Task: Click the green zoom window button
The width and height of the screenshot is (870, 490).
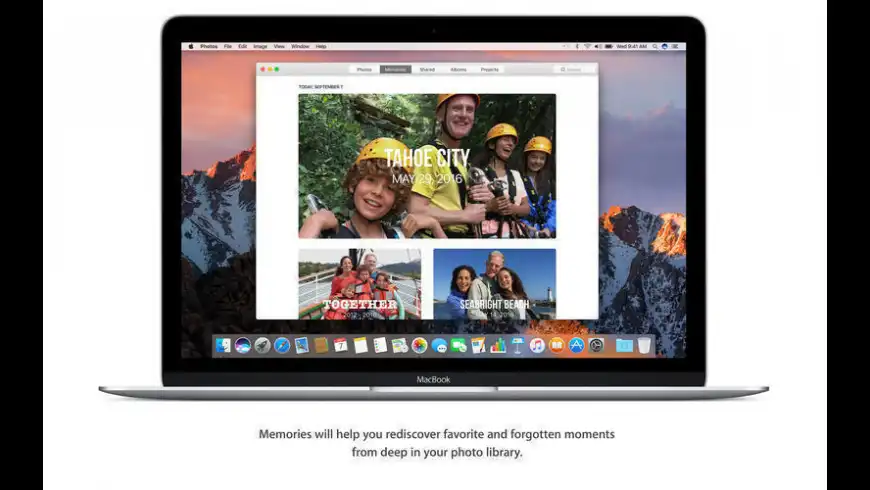Action: click(x=277, y=69)
